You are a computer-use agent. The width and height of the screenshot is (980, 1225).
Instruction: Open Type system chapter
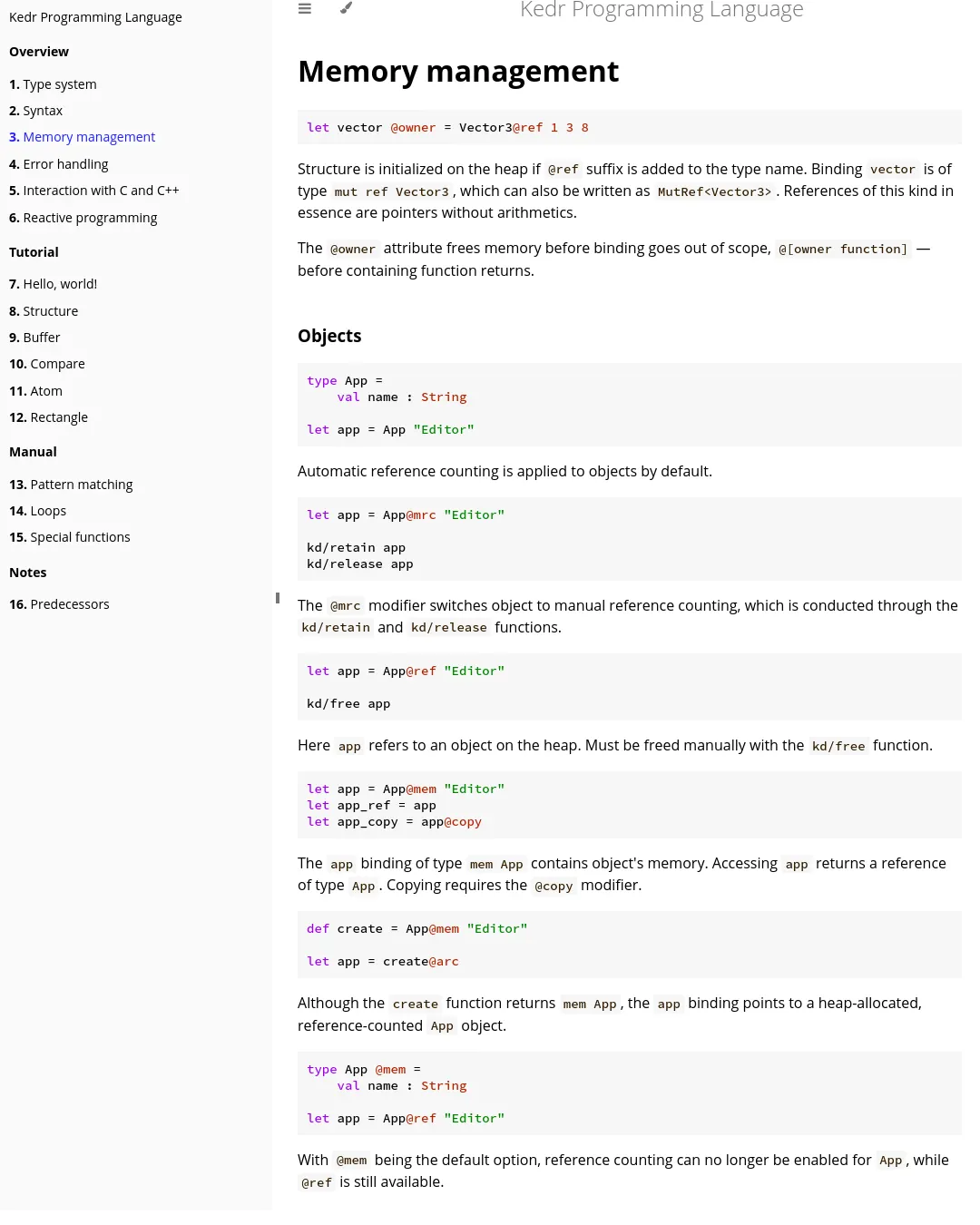pos(53,84)
